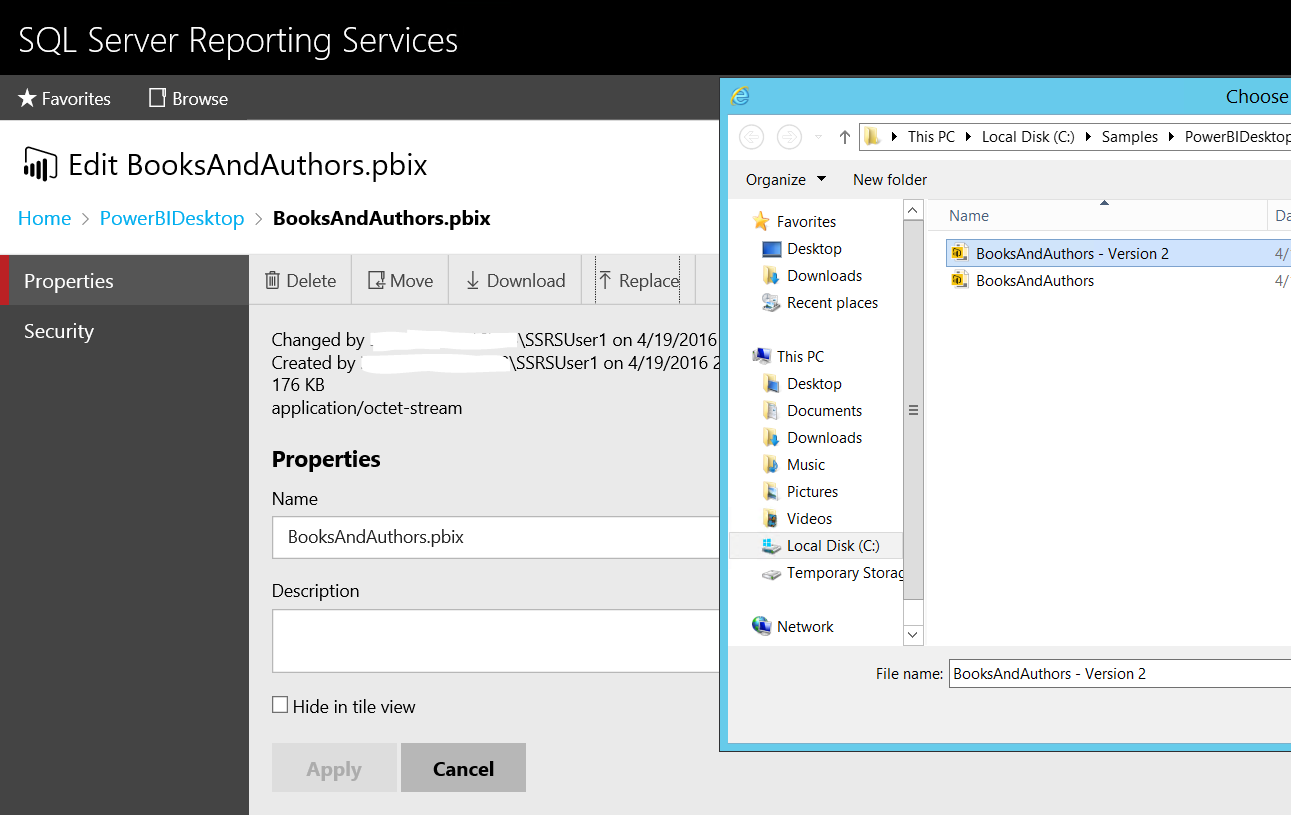1291x815 pixels.
Task: Open Music folder in navigation pane
Action: pos(806,465)
